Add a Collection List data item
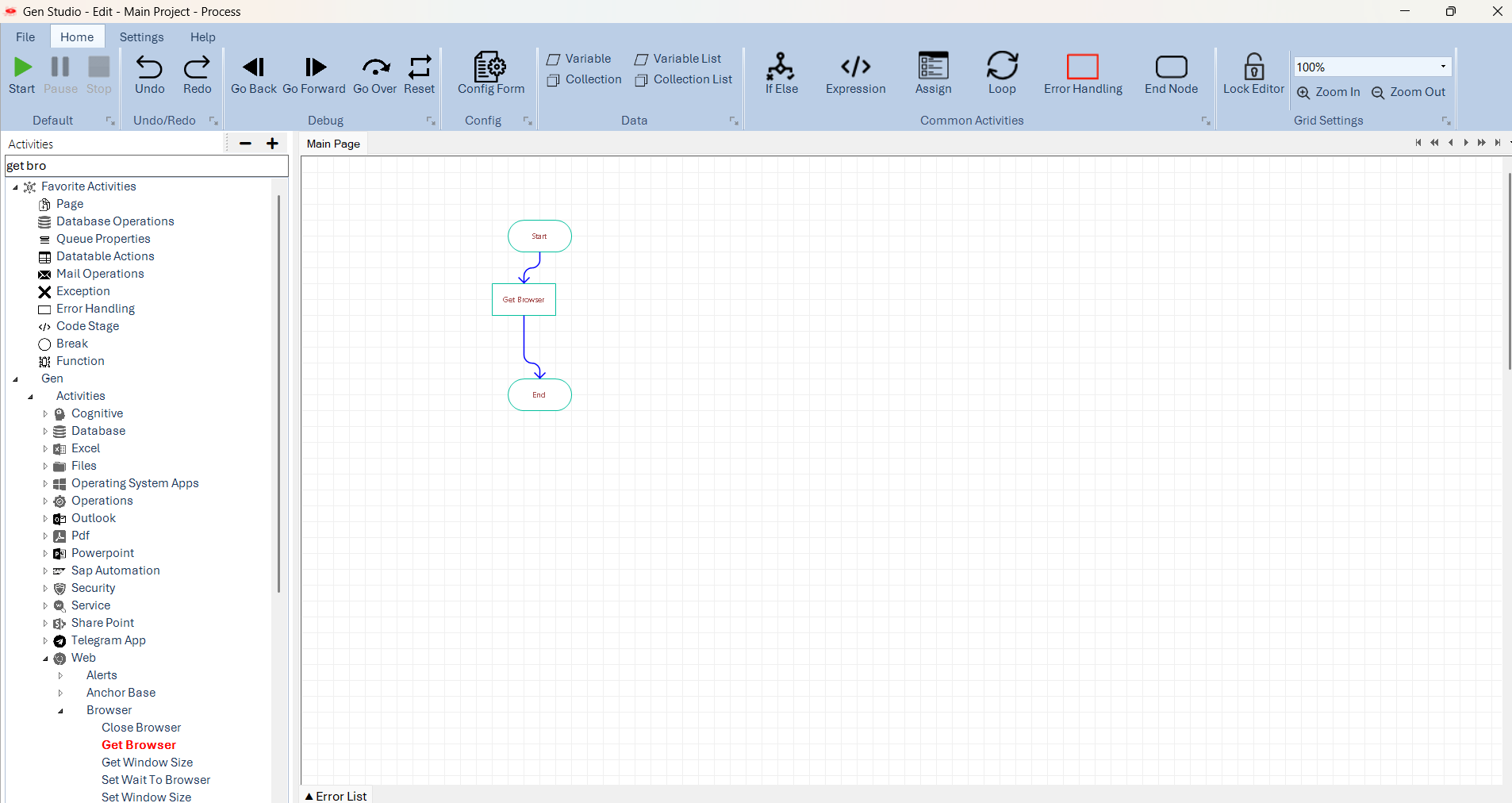 tap(684, 79)
